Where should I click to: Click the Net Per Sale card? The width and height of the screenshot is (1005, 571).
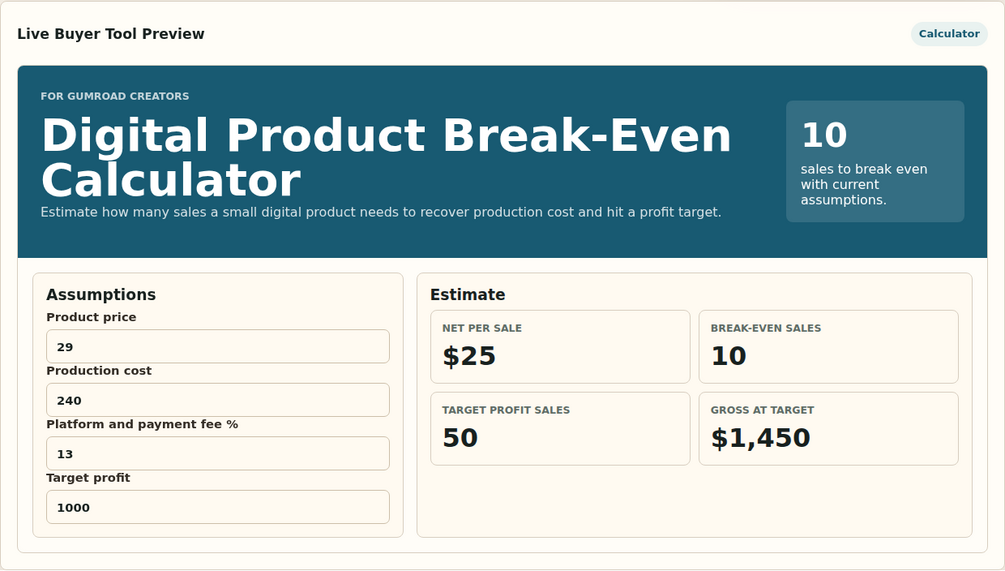point(560,347)
